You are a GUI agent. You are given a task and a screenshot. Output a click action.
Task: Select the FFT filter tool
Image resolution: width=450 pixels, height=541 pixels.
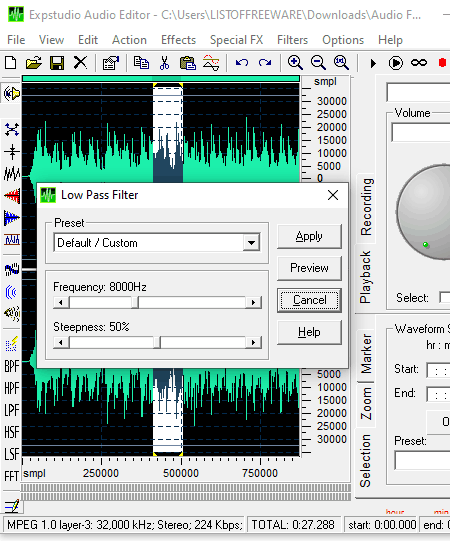pos(11,476)
